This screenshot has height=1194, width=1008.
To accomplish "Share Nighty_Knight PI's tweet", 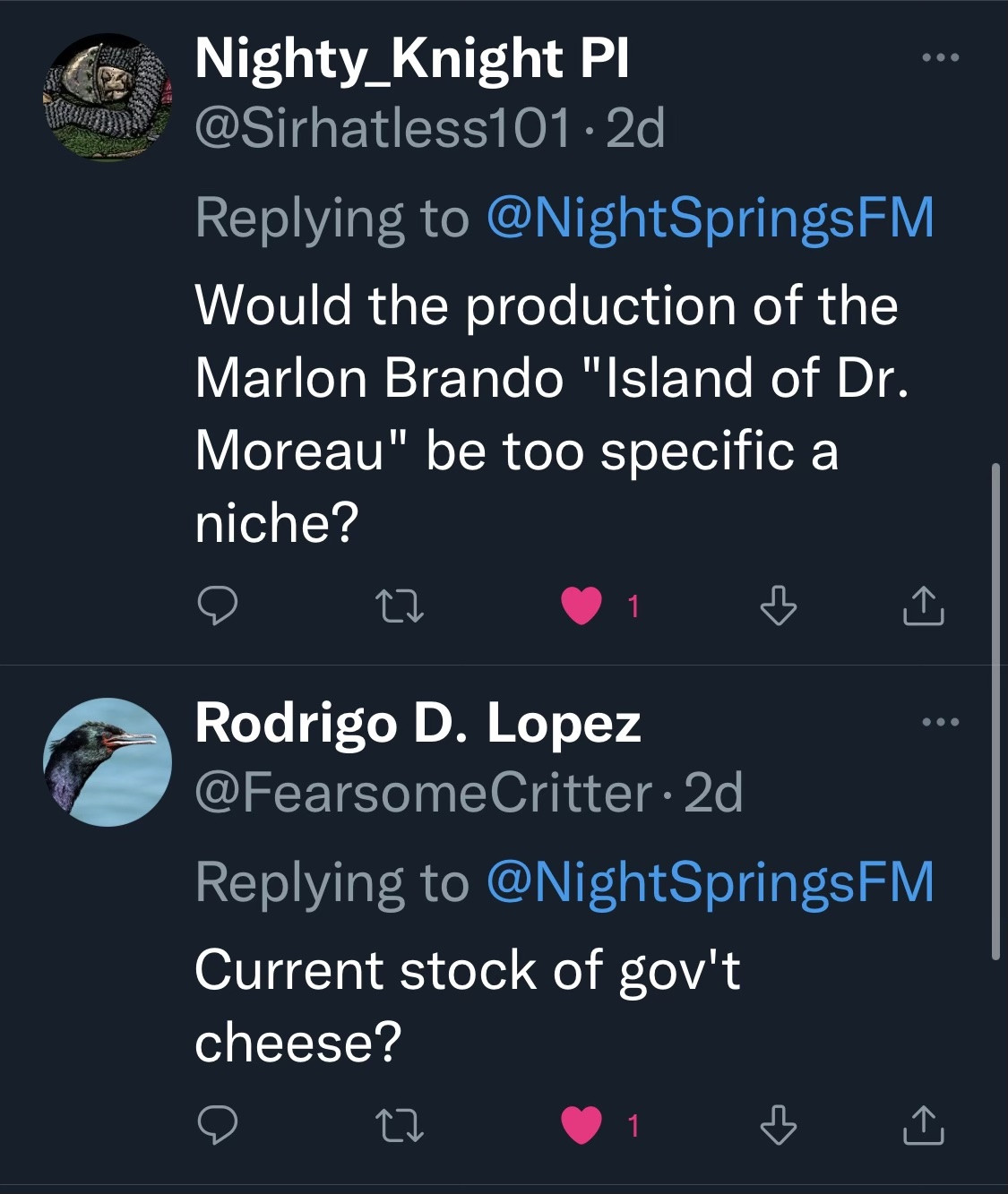I will pos(923,606).
